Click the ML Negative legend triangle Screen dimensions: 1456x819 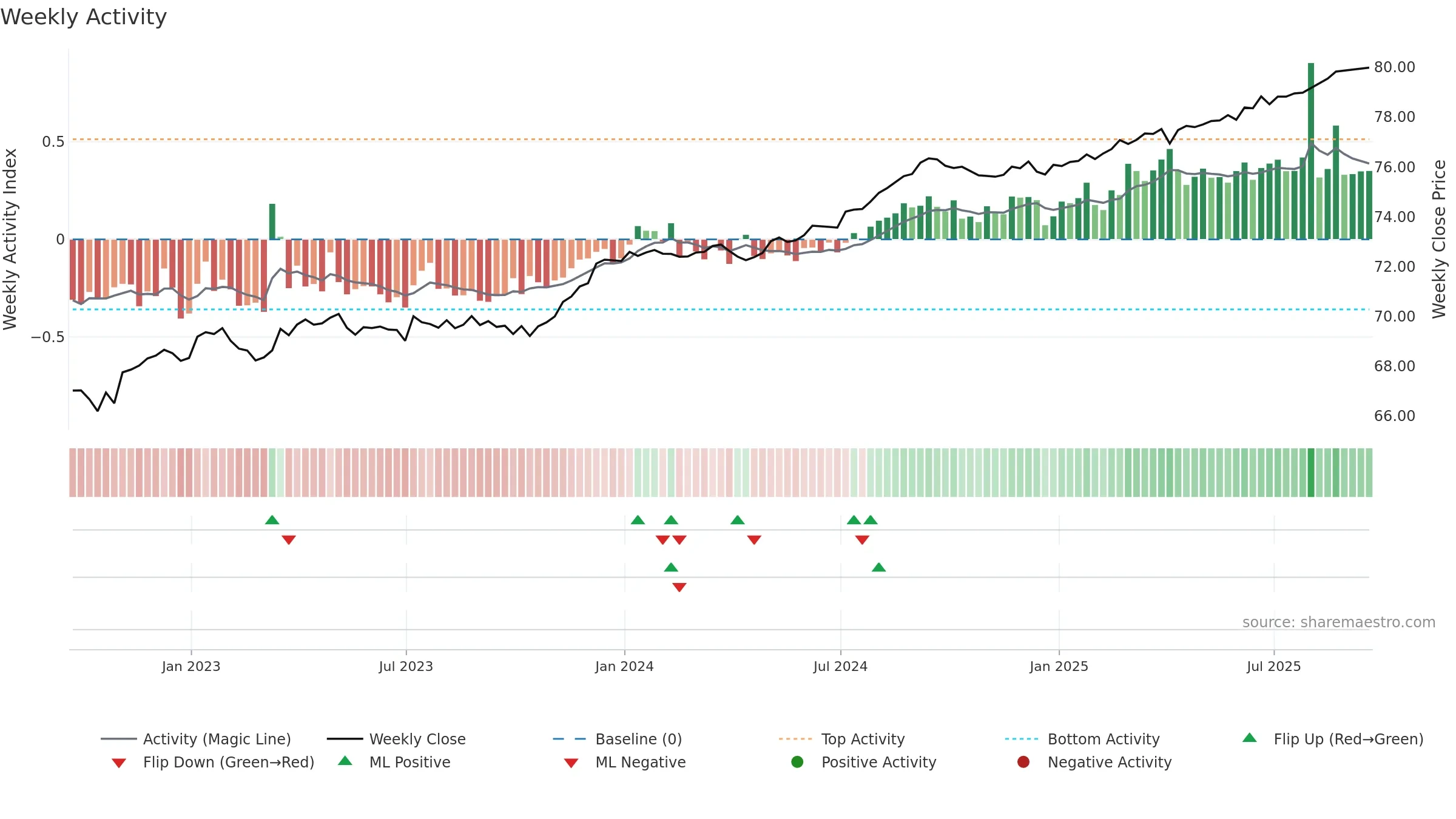571,763
